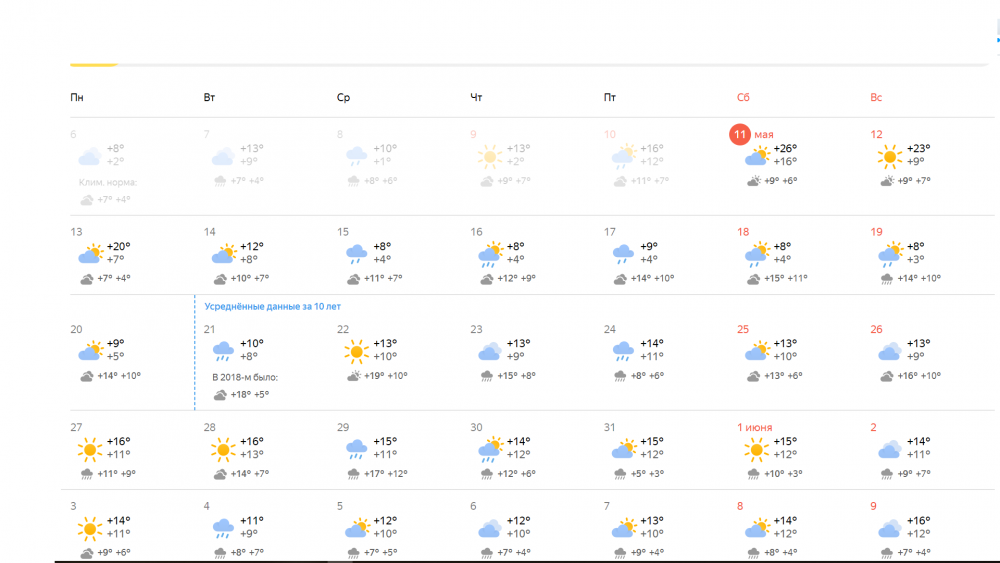Click the cloudy icon for June 2
Viewport: 1000px width, 563px height.
tap(889, 450)
